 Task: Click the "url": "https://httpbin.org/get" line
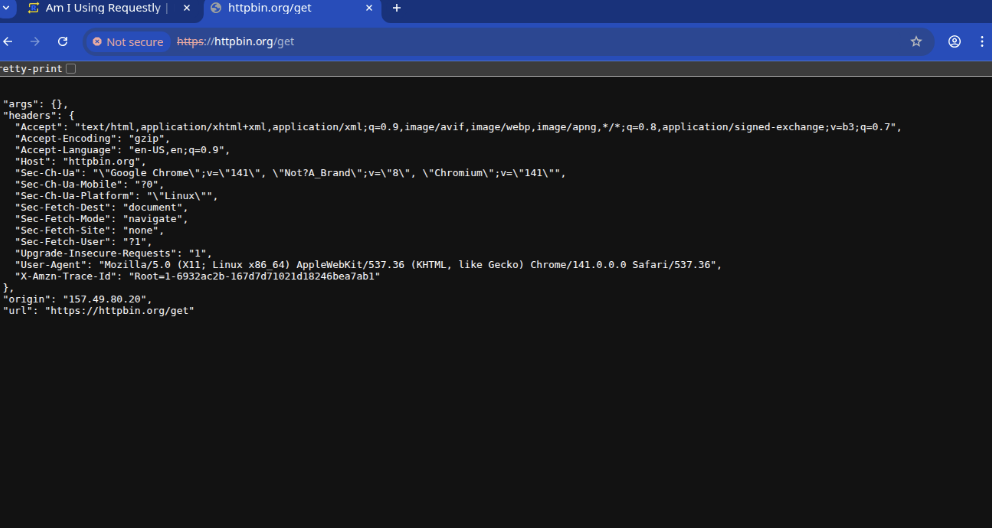[x=98, y=310]
